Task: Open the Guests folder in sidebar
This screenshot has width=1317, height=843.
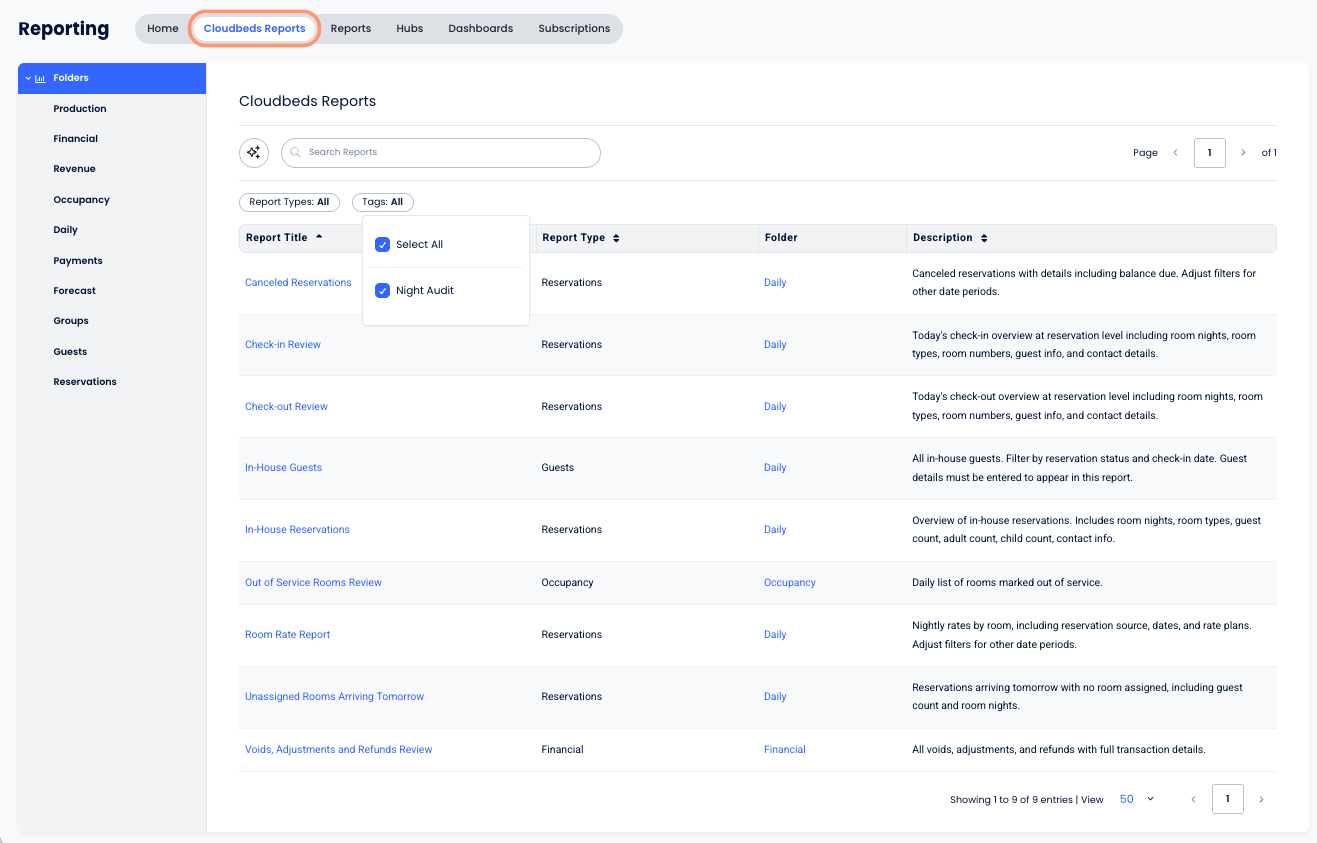Action: pyautogui.click(x=70, y=351)
